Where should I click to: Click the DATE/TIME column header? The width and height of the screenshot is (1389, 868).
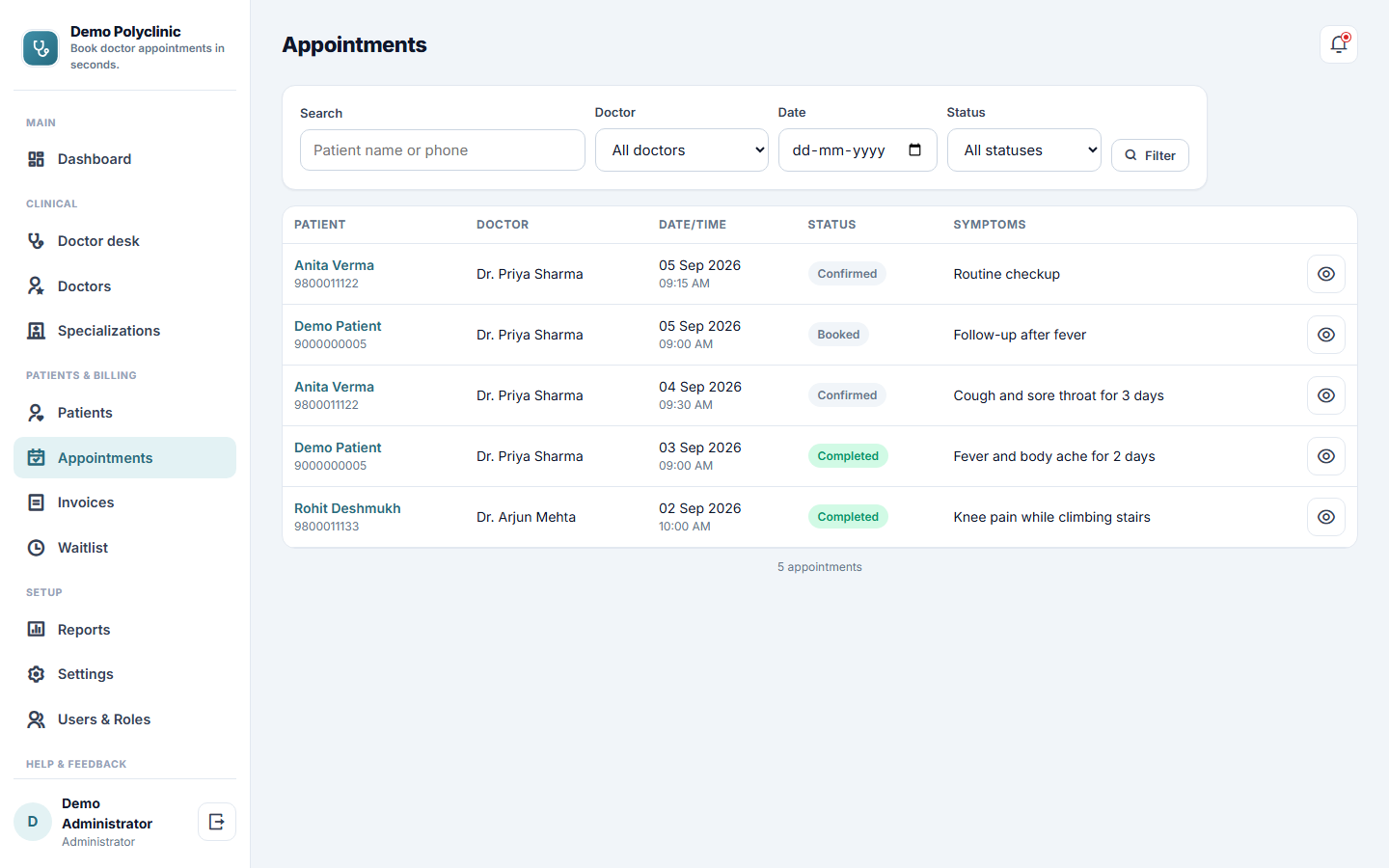point(693,225)
